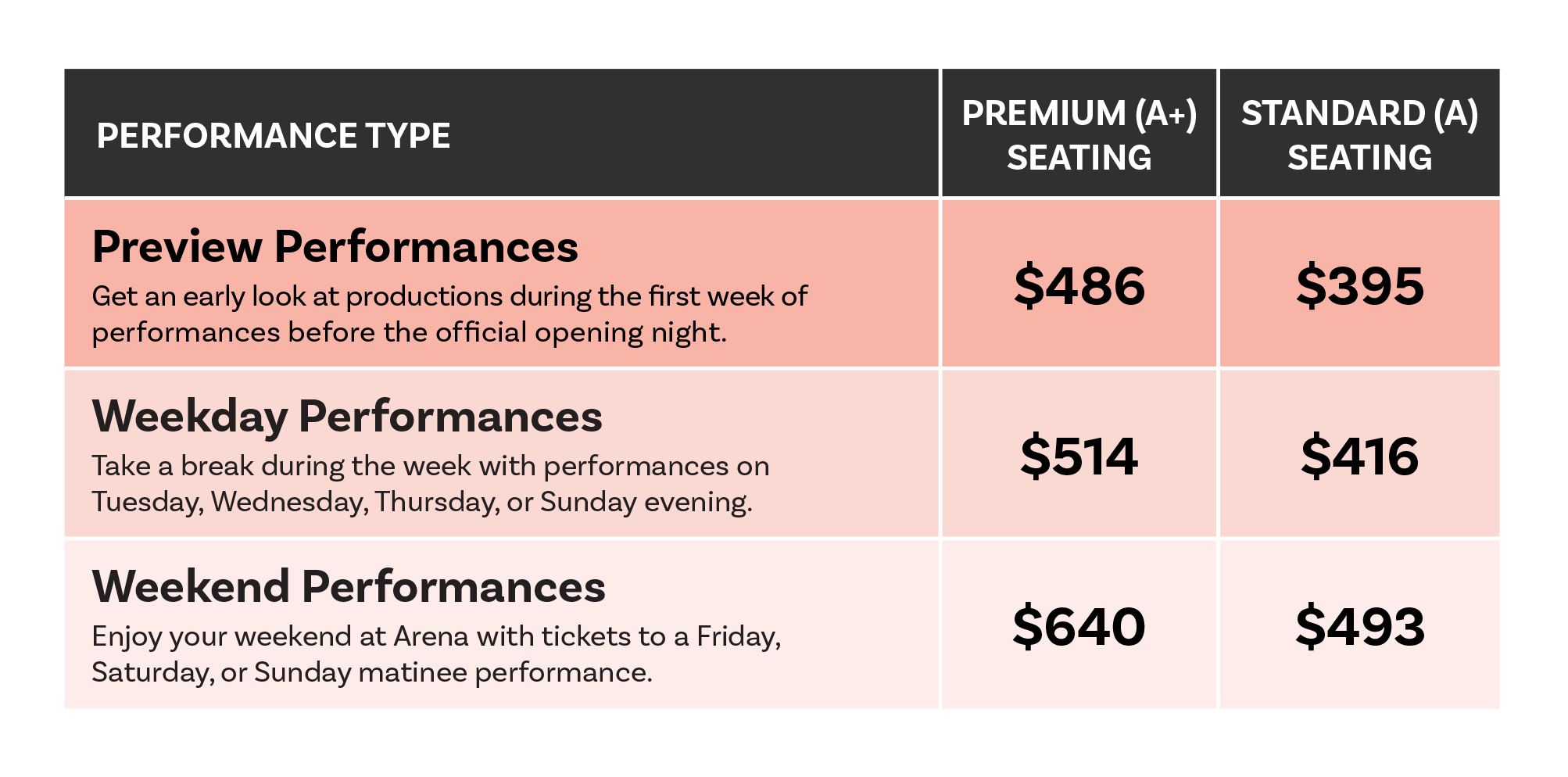
Task: Choose the $416 standard weekday price
Action: point(1360,456)
